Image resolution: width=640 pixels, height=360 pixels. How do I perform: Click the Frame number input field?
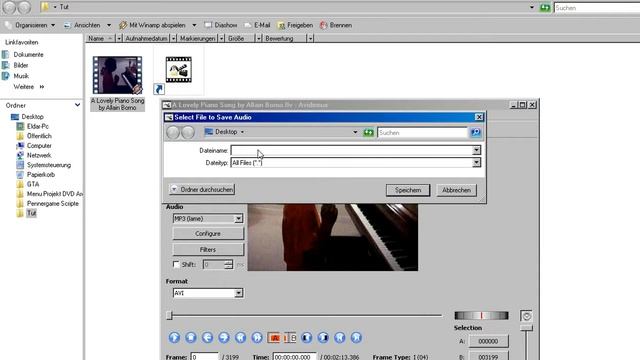[204, 357]
